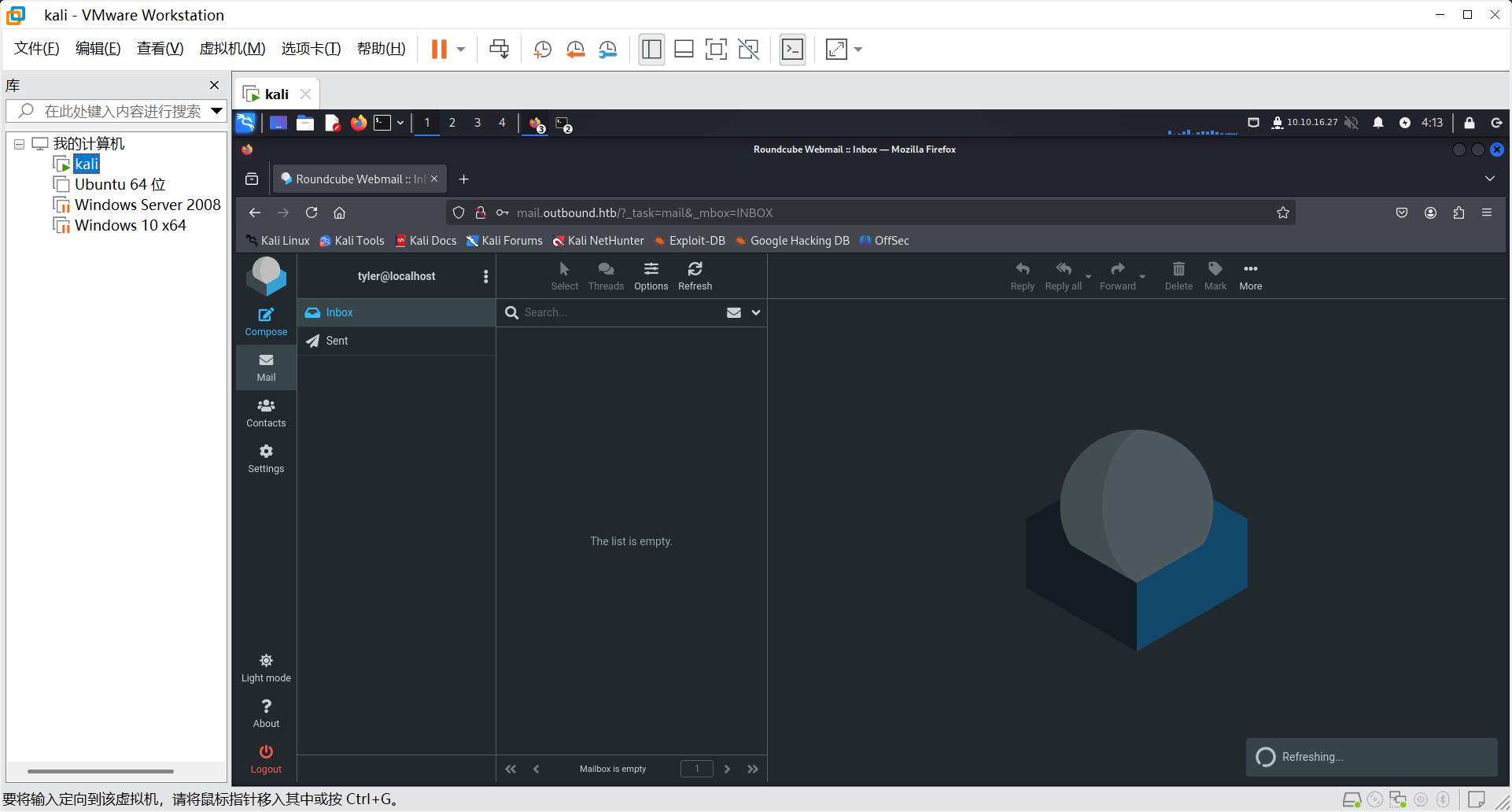The image size is (1512, 812).
Task: Select the Inbox folder
Action: pyautogui.click(x=396, y=312)
